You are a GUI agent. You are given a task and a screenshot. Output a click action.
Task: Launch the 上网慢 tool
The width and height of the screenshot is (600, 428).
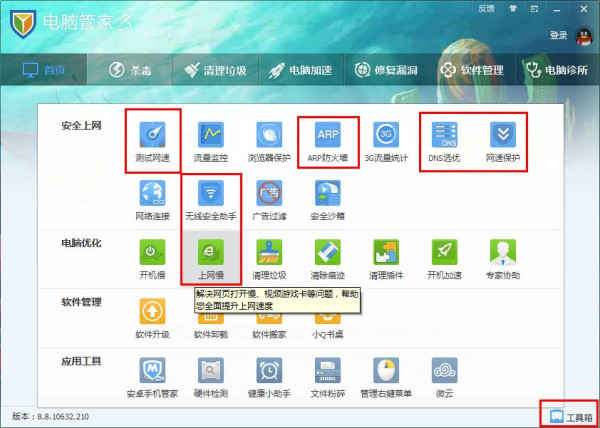click(x=211, y=259)
